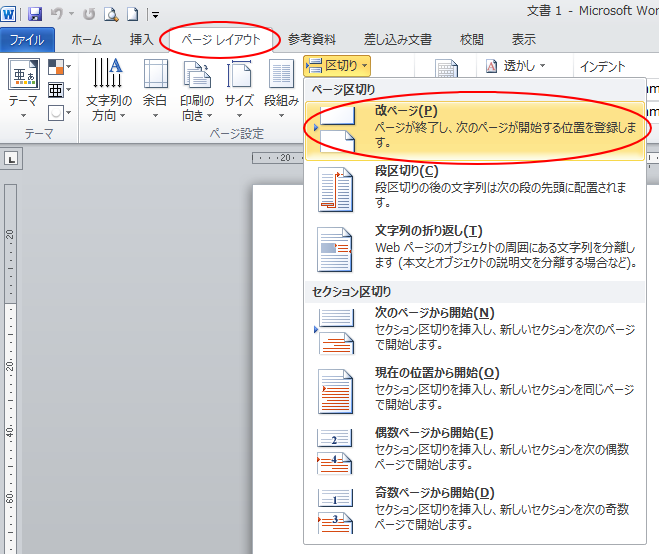Open theme effects dropdown
659x554 pixels.
tap(59, 113)
